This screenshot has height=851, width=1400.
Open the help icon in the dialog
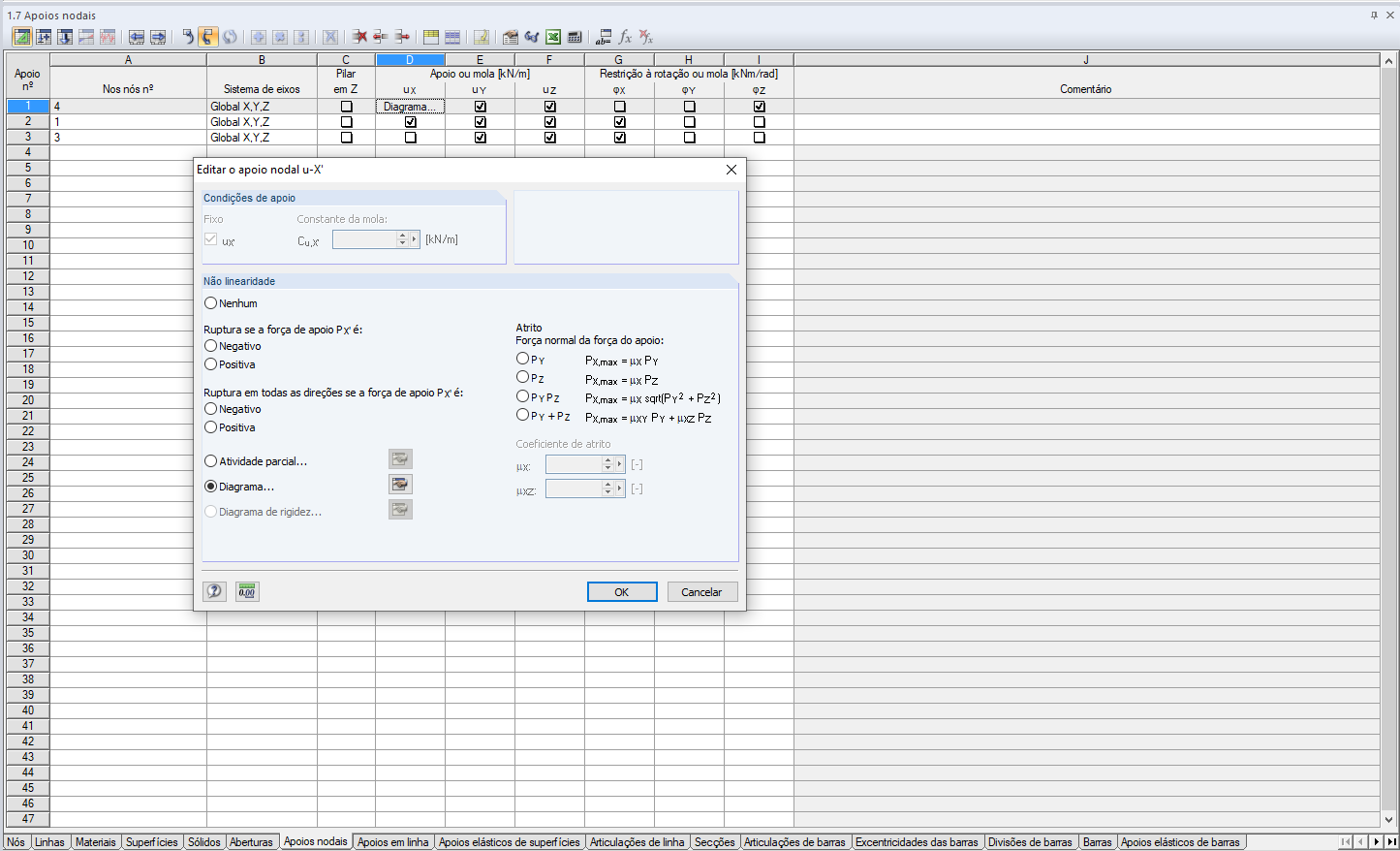tap(215, 591)
